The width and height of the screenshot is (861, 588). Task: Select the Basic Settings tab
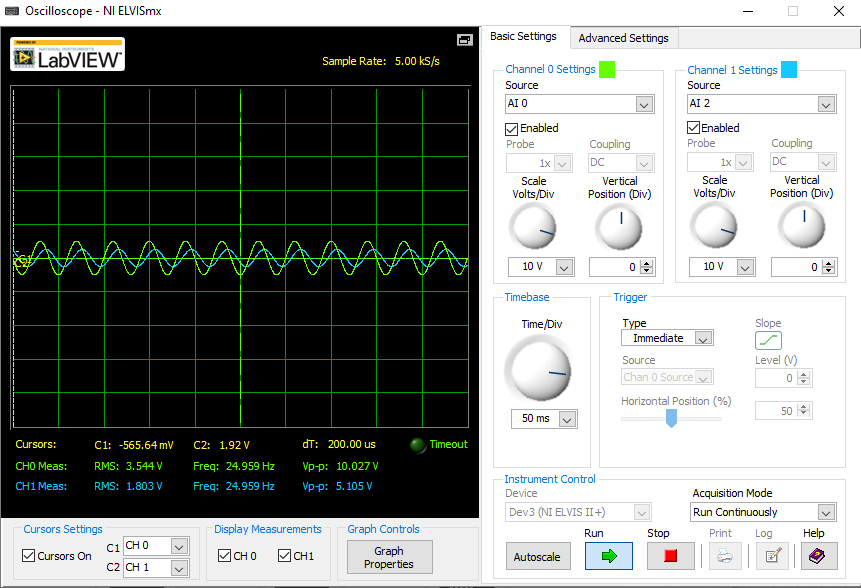click(524, 36)
